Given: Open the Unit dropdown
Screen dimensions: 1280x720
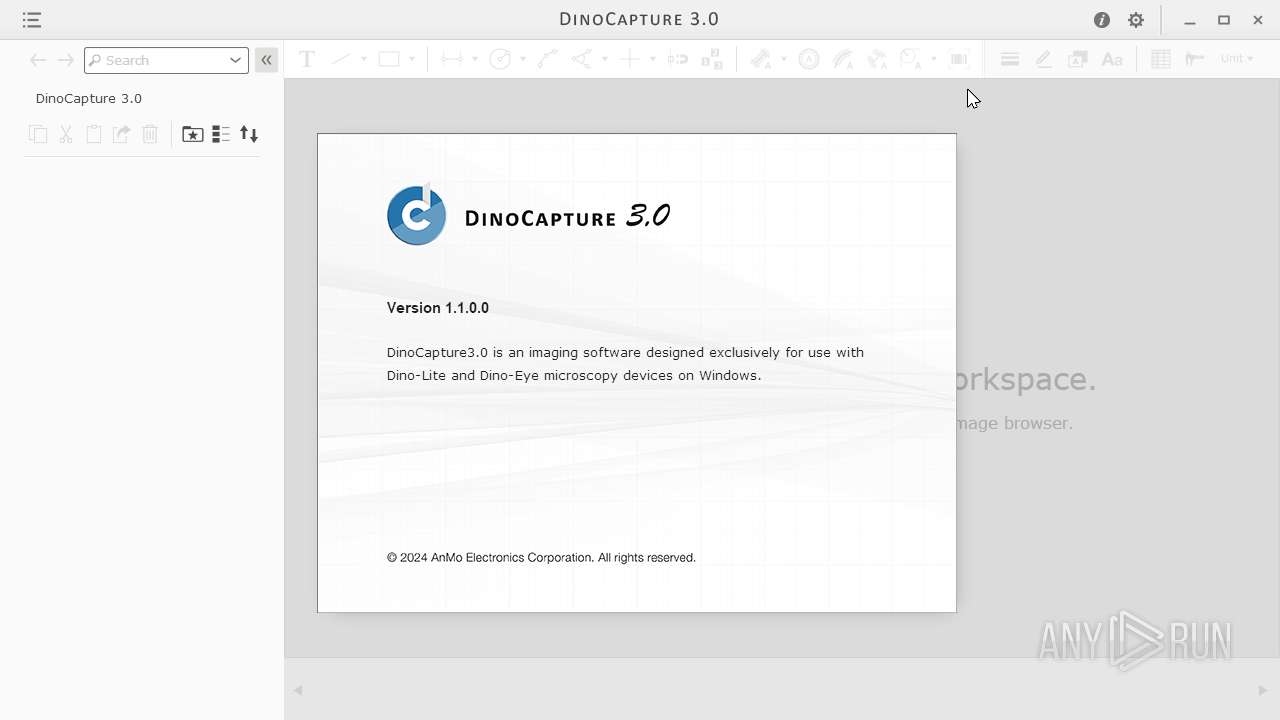Looking at the screenshot, I should (x=1237, y=59).
